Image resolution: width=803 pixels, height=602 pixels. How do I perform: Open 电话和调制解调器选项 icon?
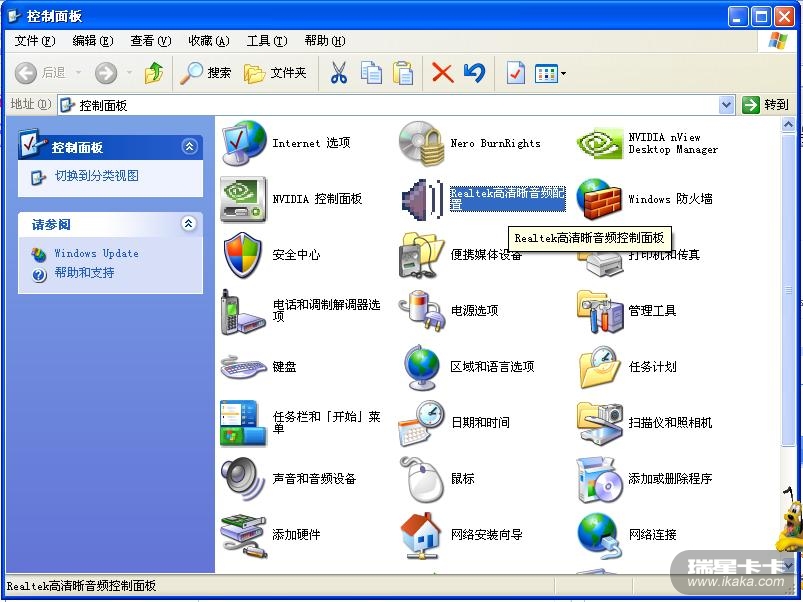coord(243,311)
